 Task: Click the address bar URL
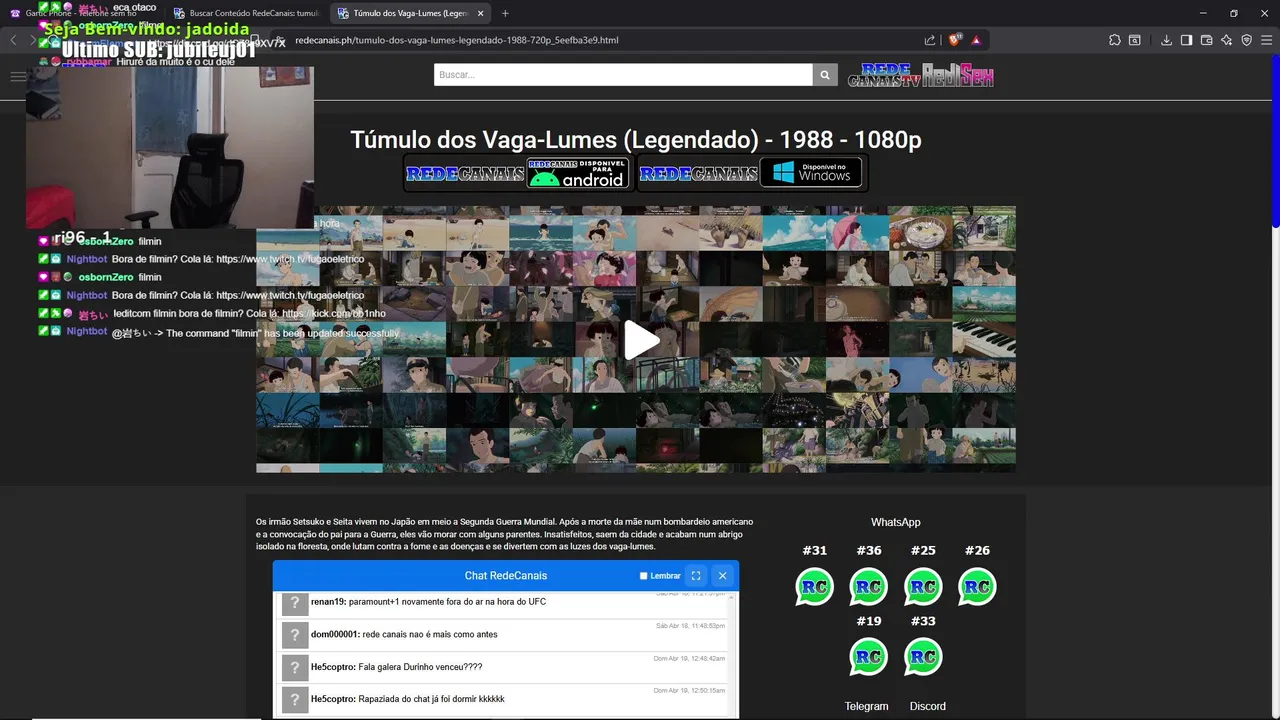pos(457,40)
